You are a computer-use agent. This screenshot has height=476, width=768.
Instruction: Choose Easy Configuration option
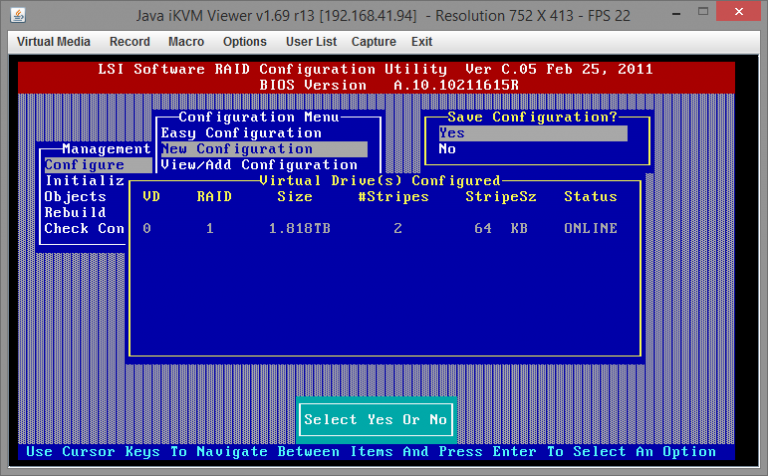click(x=241, y=133)
